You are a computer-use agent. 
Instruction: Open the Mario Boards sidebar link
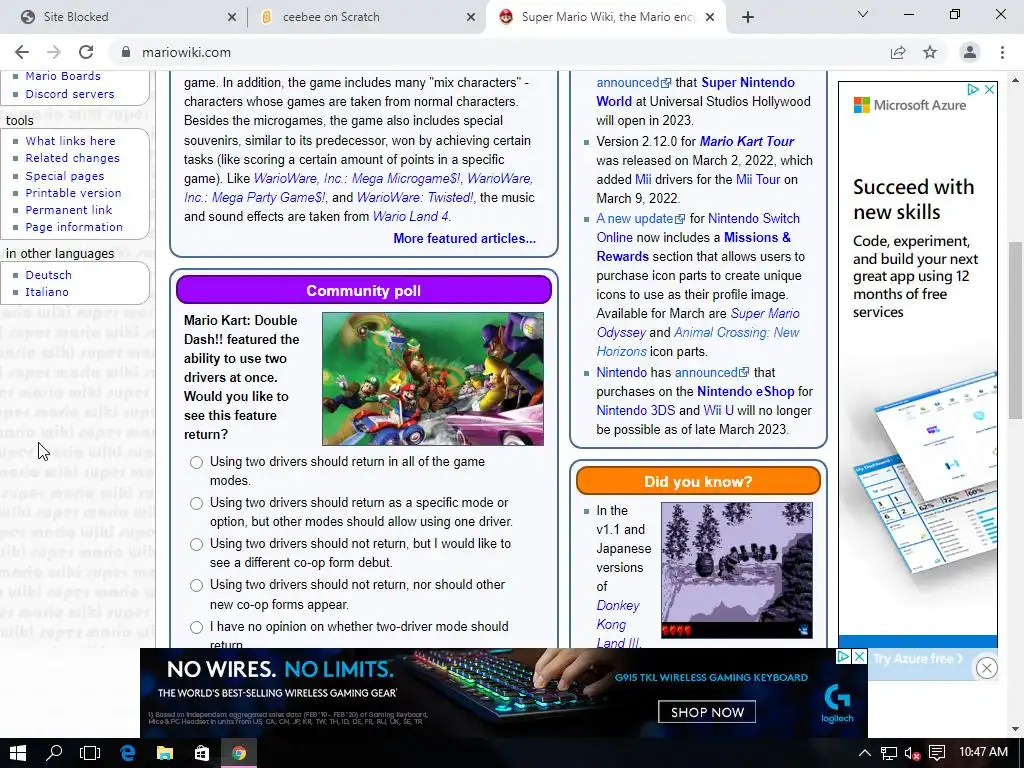(x=63, y=76)
